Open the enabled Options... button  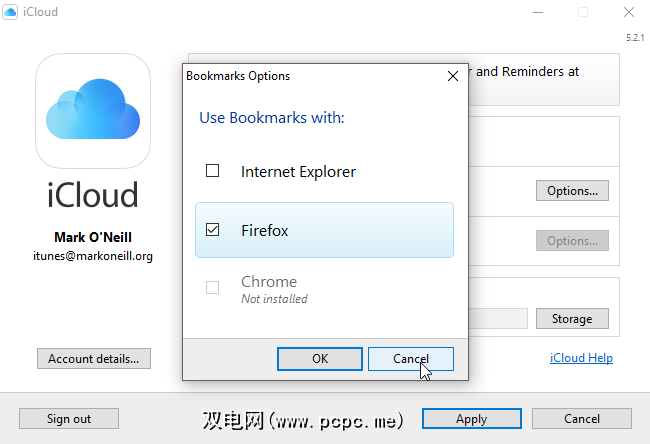coord(572,190)
